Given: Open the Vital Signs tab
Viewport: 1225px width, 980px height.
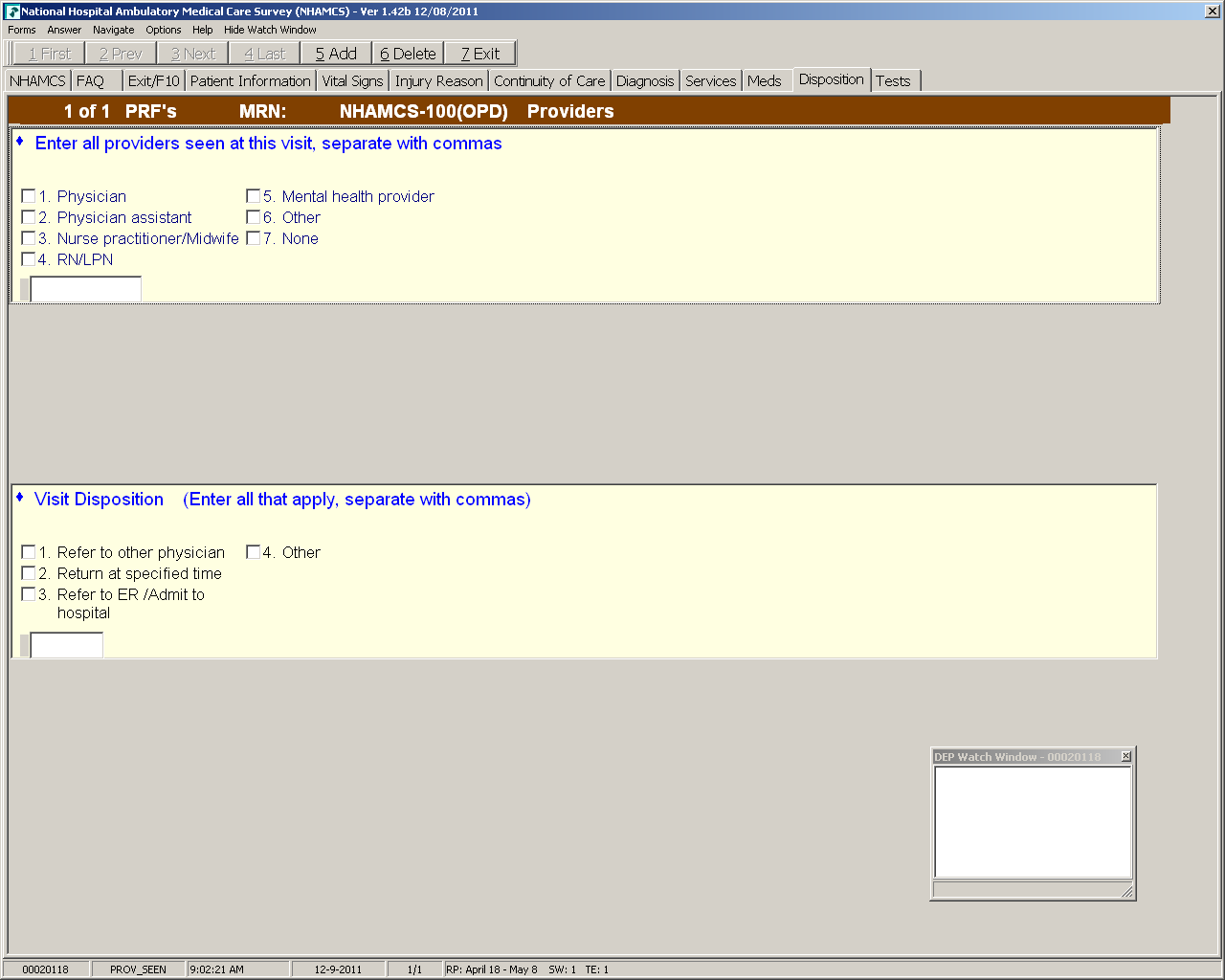Looking at the screenshot, I should point(353,81).
